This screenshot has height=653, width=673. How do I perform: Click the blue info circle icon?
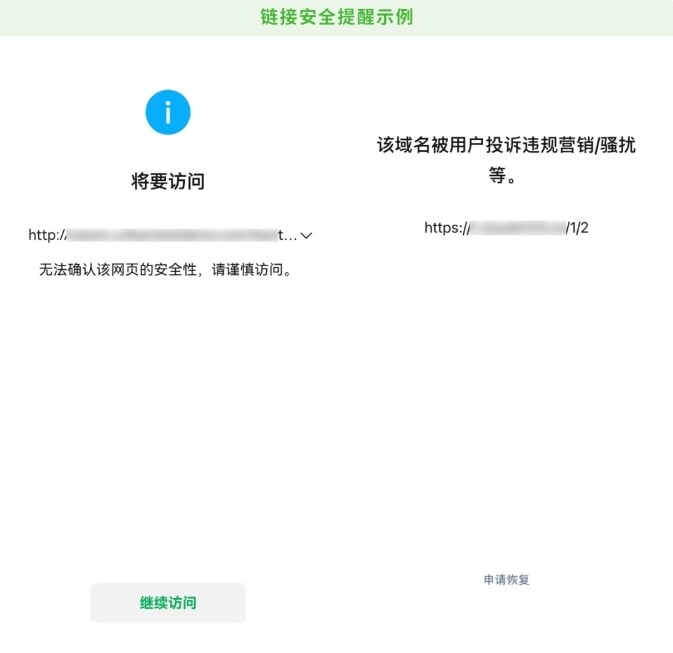pos(168,112)
